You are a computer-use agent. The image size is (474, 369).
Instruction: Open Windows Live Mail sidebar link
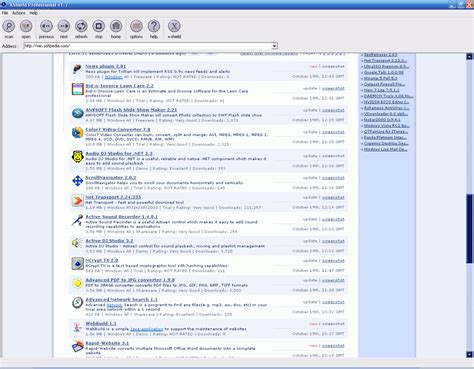(x=385, y=149)
